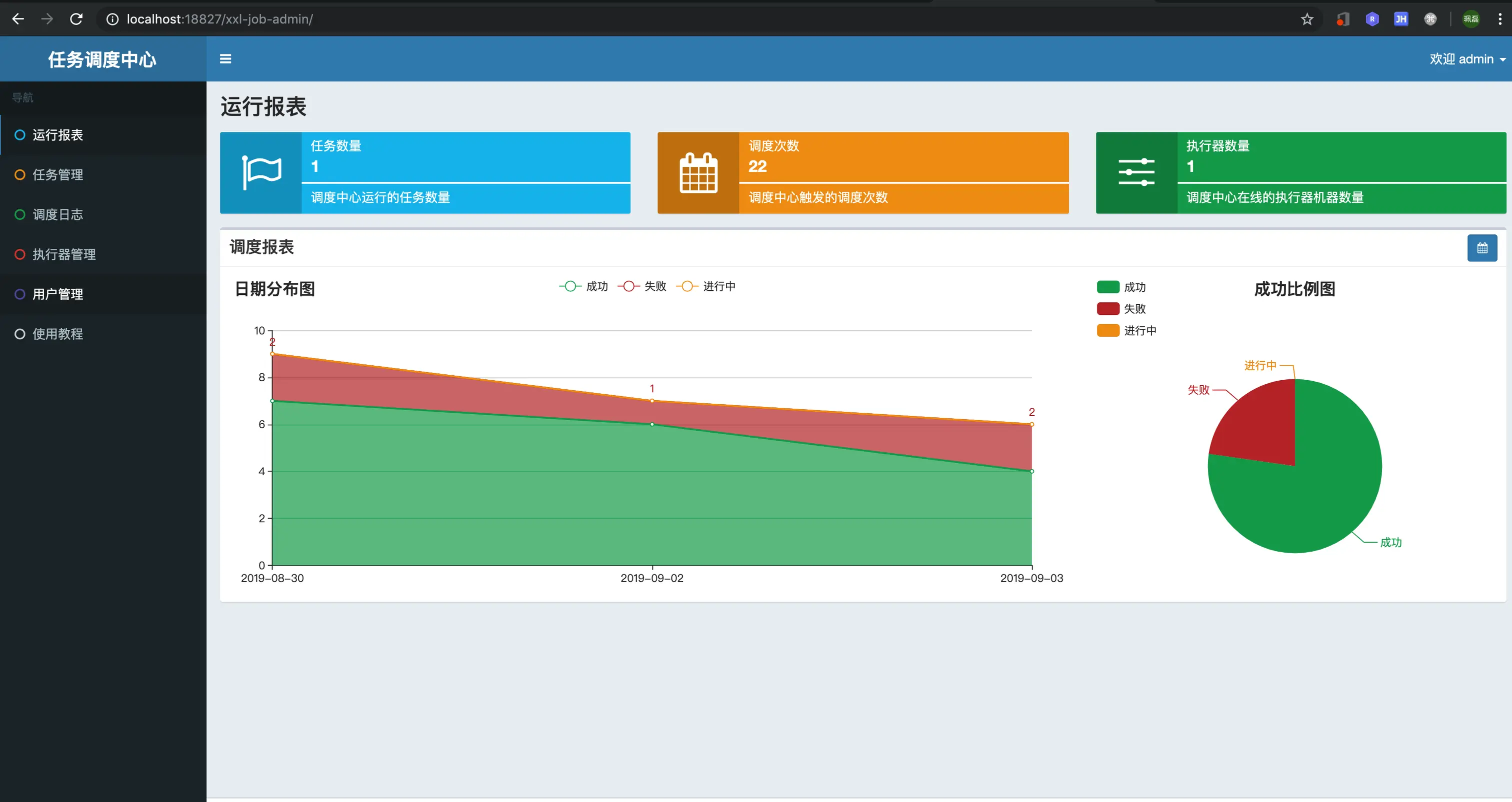The width and height of the screenshot is (1512, 802).
Task: Open the 使用教程 tutorial link
Action: pos(57,334)
